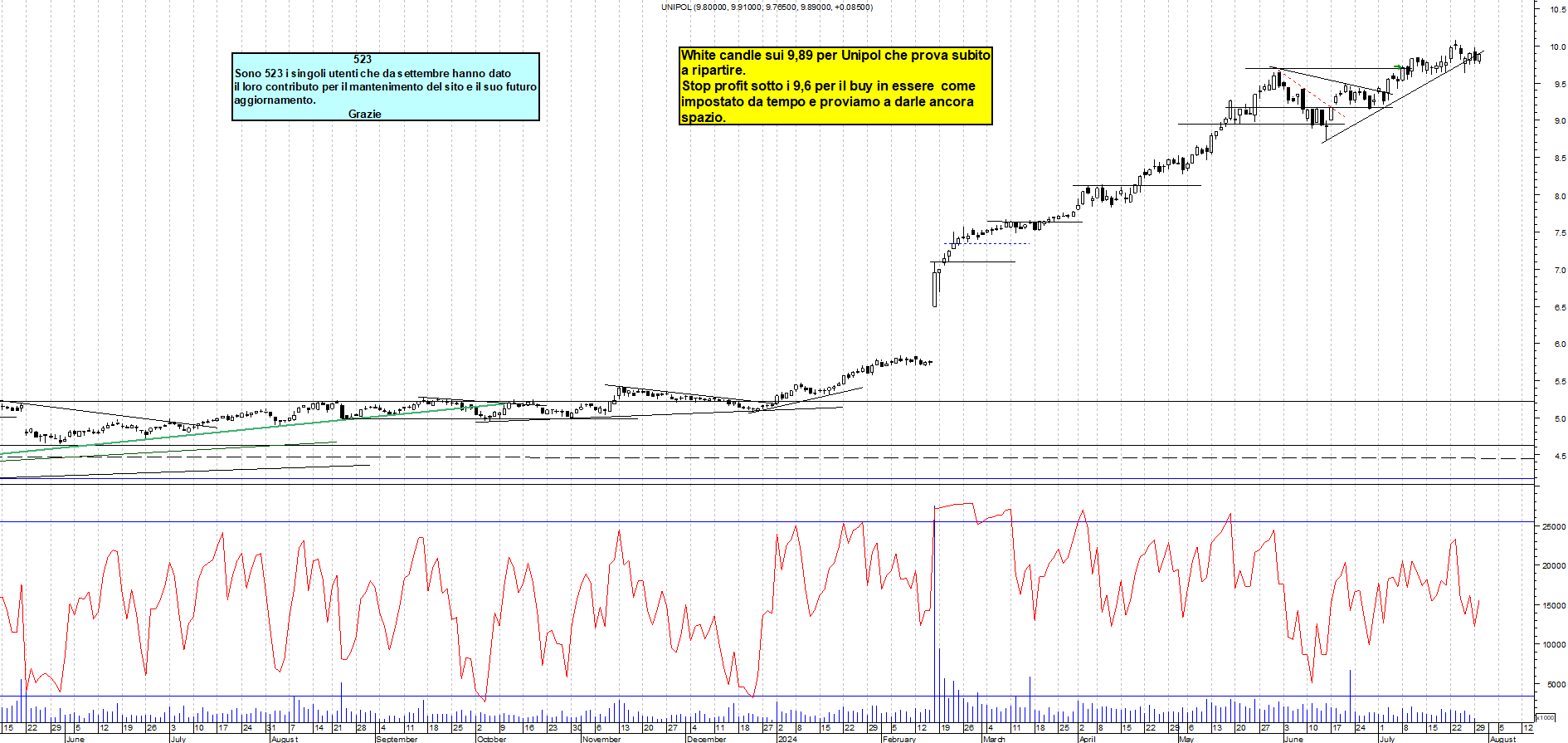Click the 6.5 price axis label
The image size is (1568, 743).
point(1560,307)
